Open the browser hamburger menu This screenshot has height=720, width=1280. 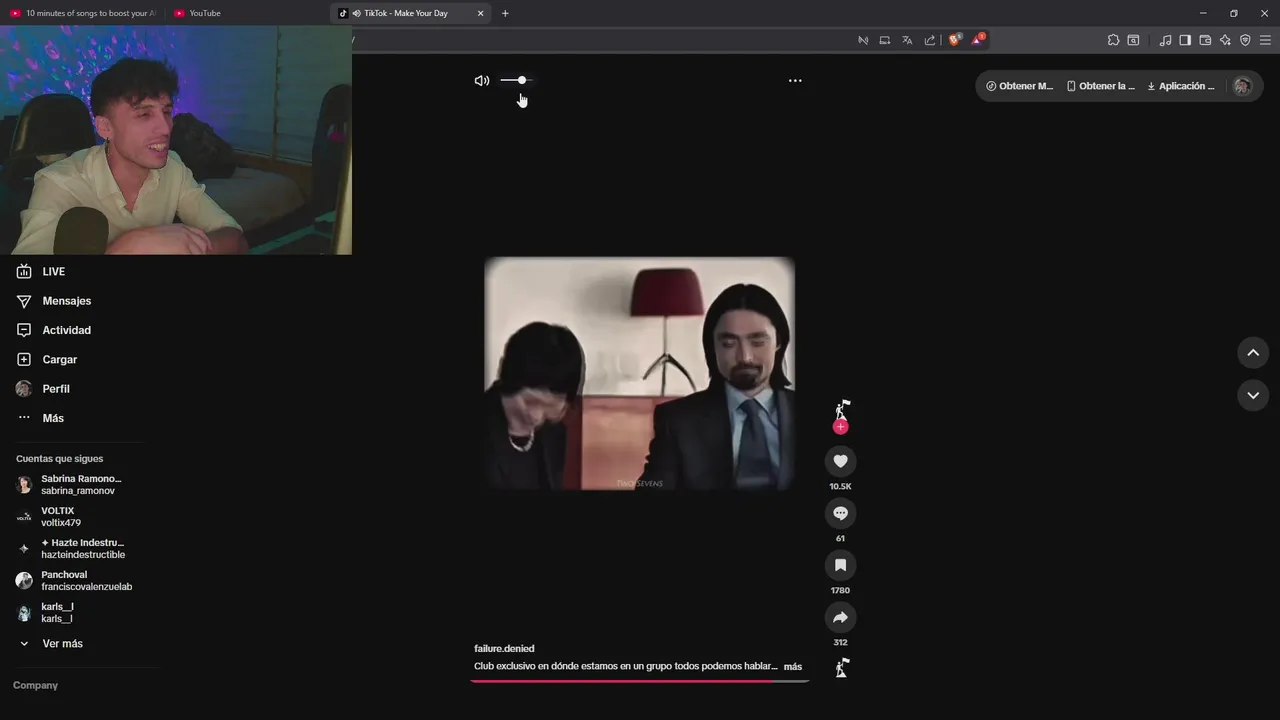[x=1265, y=40]
